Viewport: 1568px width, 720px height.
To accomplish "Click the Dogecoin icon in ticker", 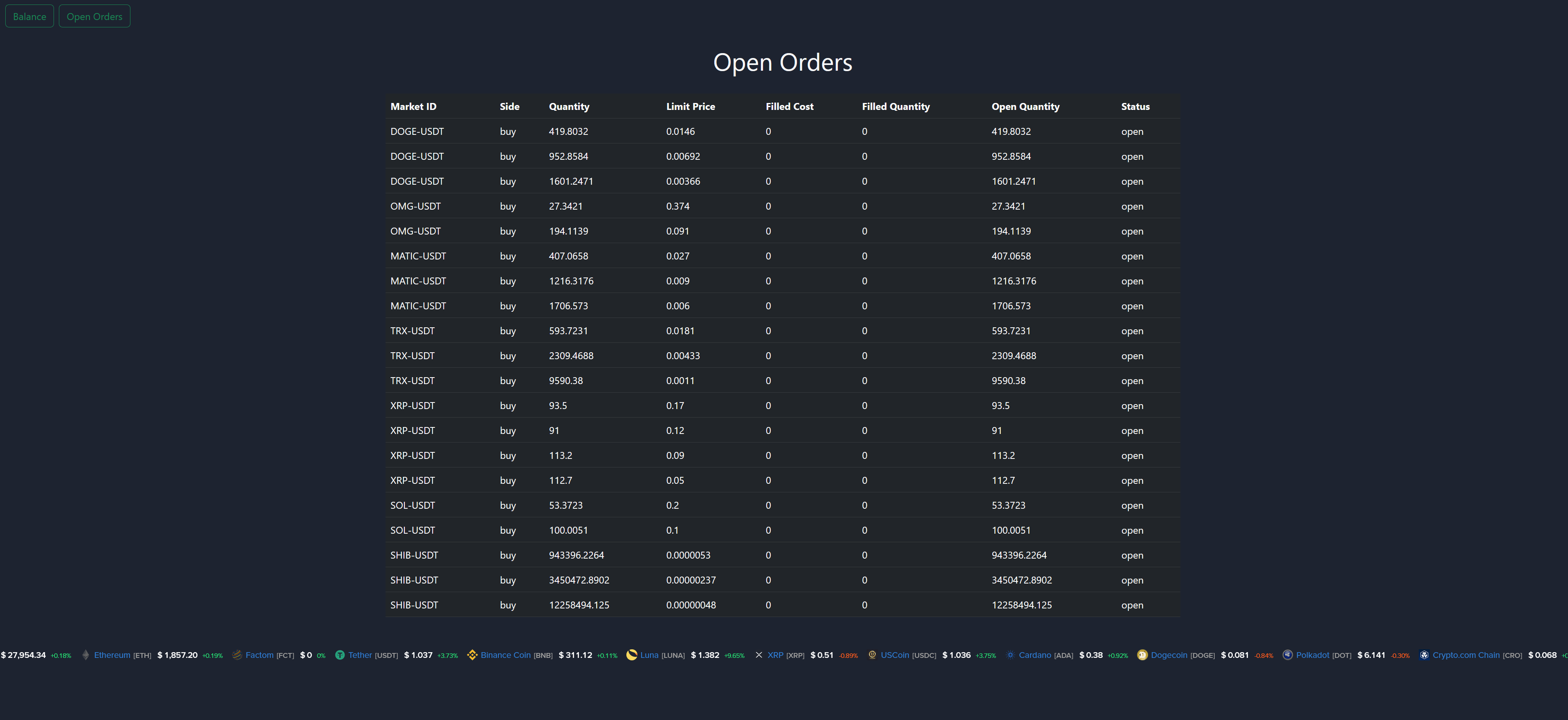I will [x=1142, y=655].
